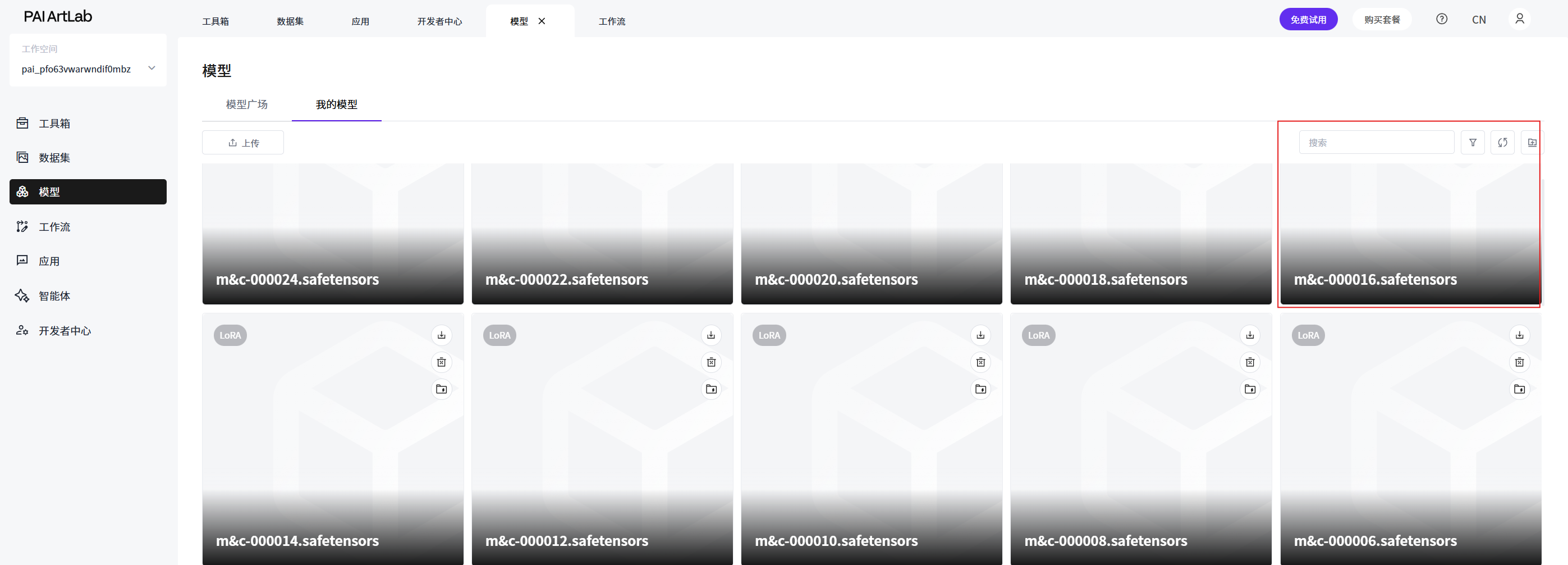The width and height of the screenshot is (1568, 565).
Task: Open the m&c-000006.safetensors model card
Action: (x=1411, y=439)
